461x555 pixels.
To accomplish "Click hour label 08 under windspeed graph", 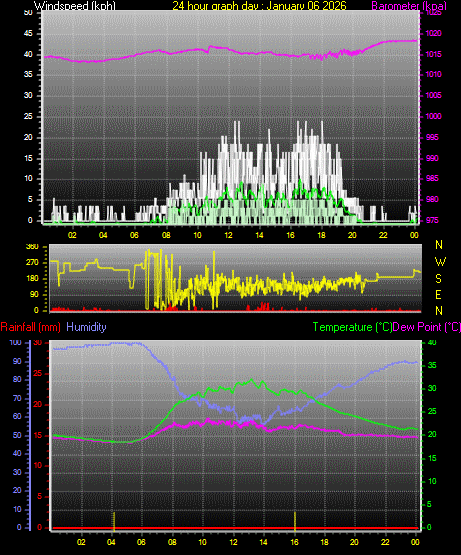I will click(x=166, y=235).
